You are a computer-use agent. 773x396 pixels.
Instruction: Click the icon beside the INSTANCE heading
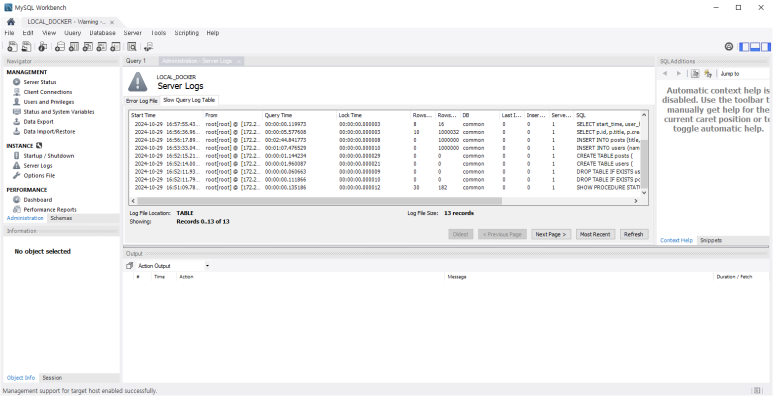click(39, 145)
